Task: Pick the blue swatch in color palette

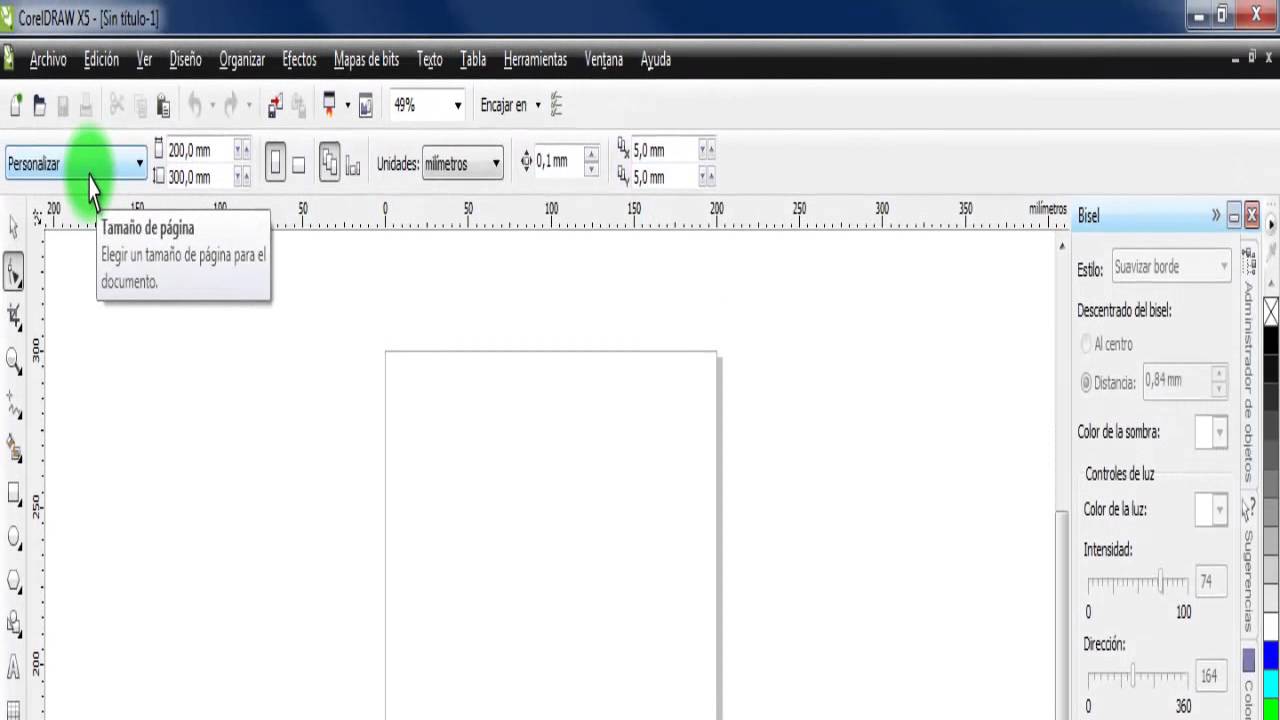Action: pos(1271,655)
